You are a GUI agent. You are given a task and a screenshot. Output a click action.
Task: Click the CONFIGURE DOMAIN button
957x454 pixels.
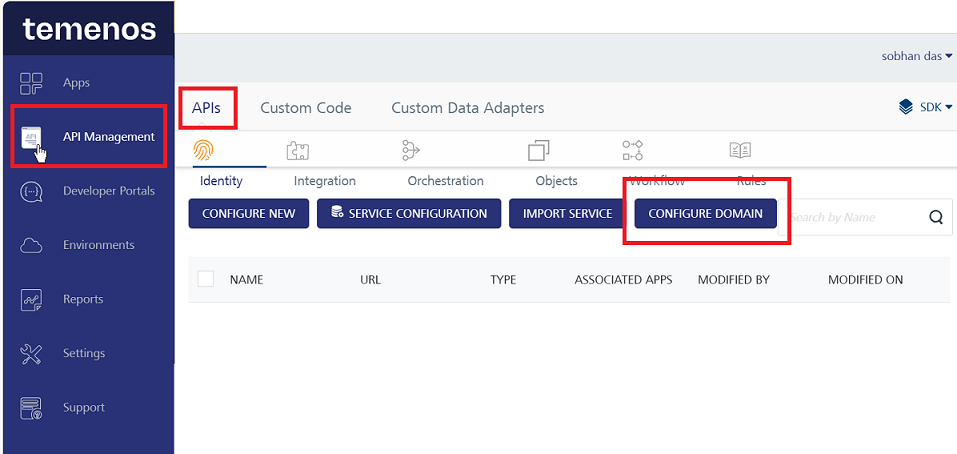click(x=706, y=214)
